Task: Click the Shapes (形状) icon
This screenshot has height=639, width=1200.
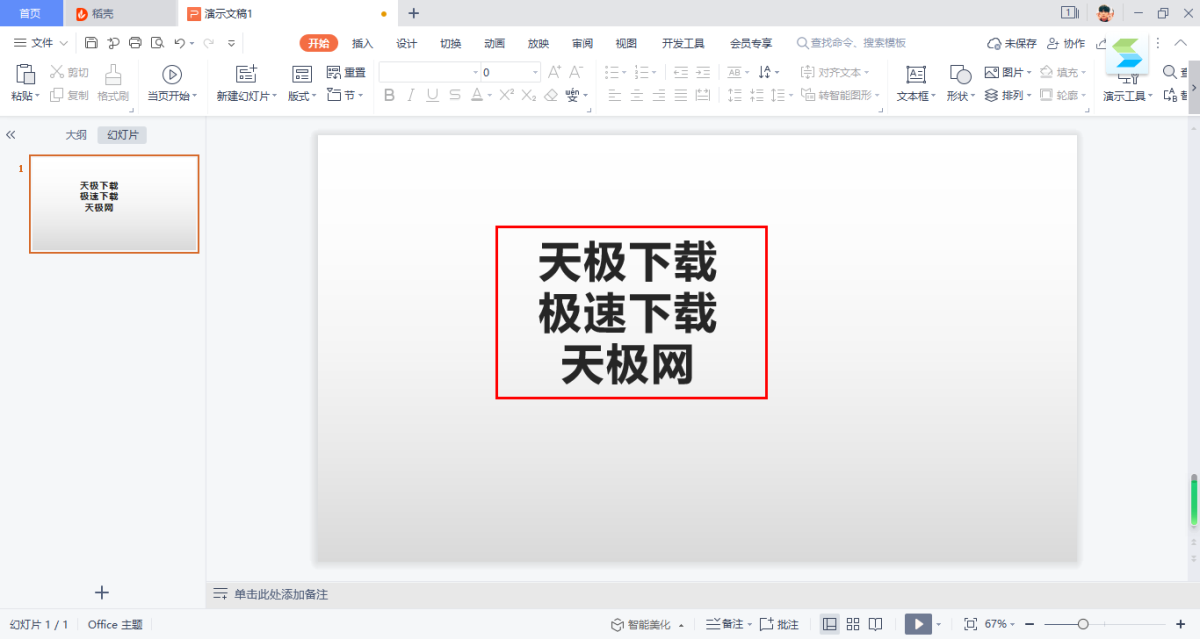Action: pos(960,74)
